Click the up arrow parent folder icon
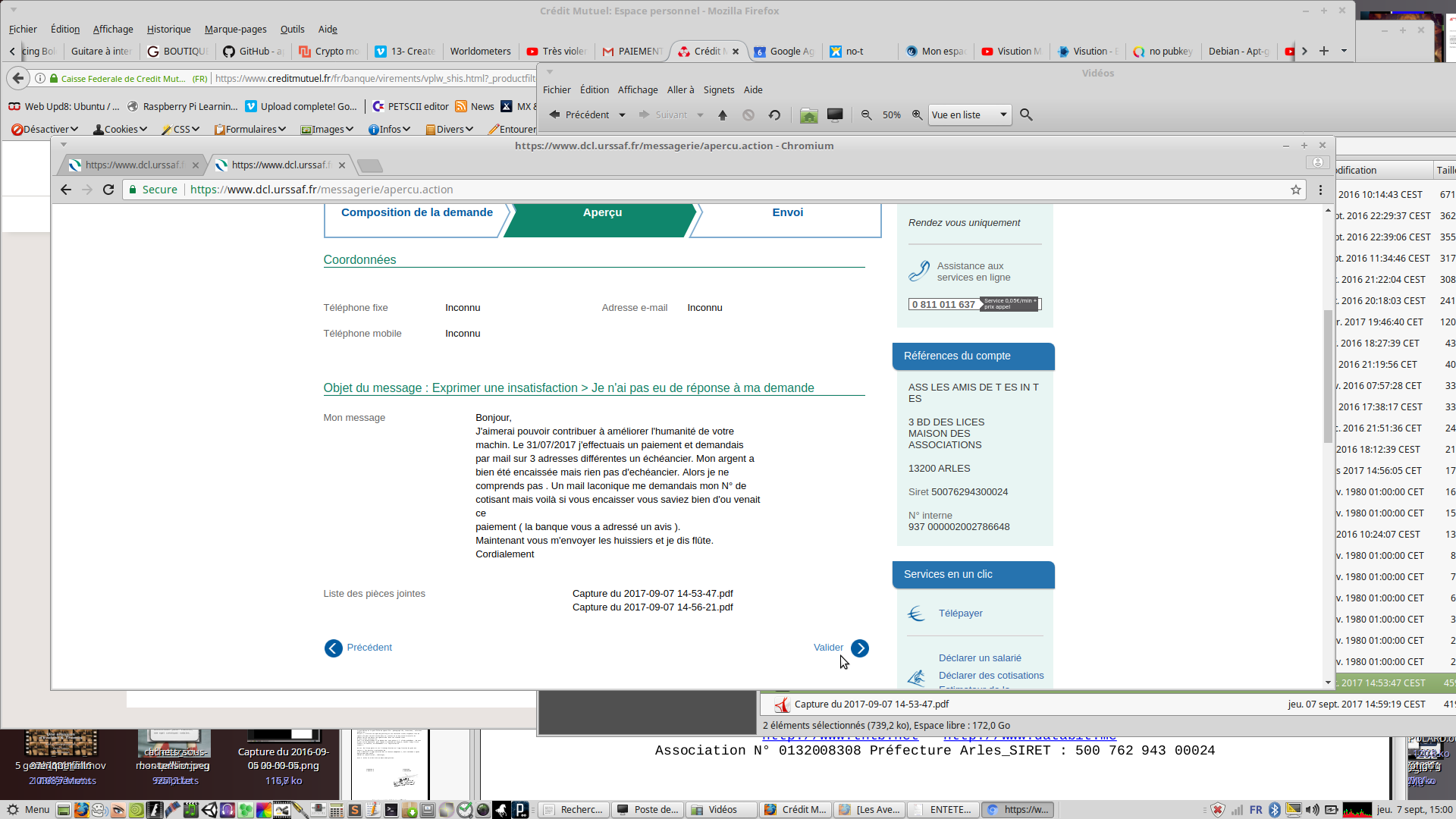This screenshot has height=819, width=1456. pos(723,115)
